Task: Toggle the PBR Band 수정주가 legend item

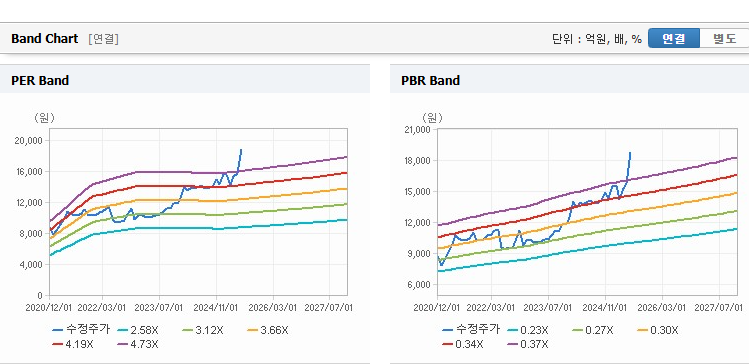Action: [x=471, y=330]
